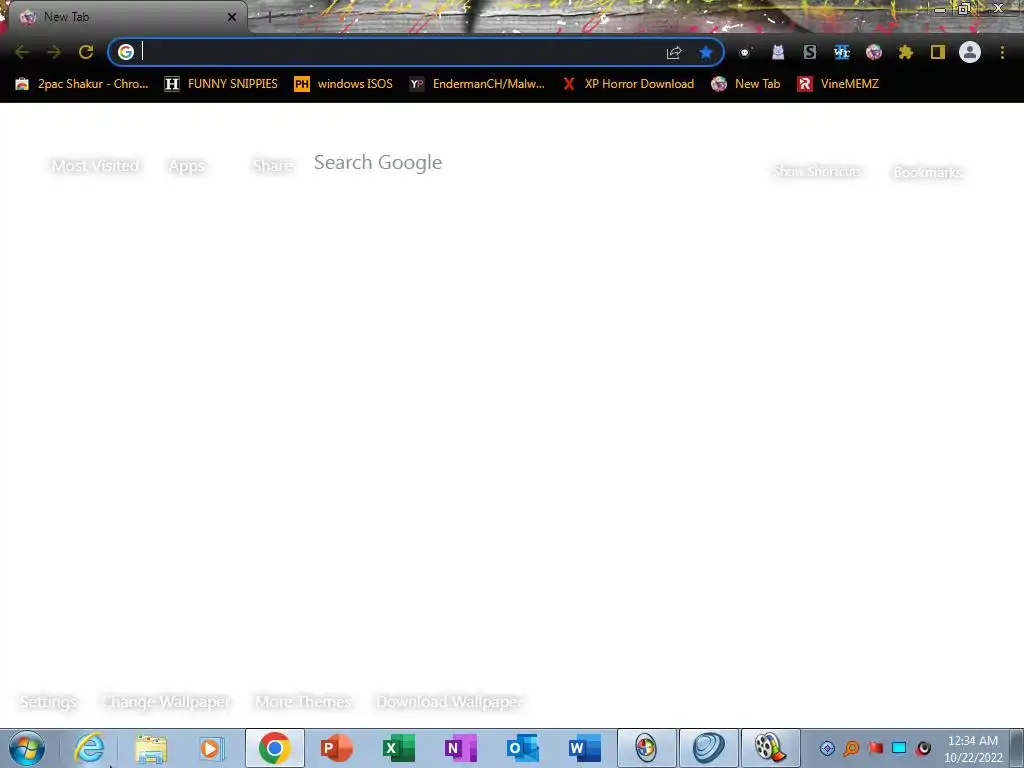Open the EndermanCH/Malw... bookmark
Screen dimensions: 1024x768
pyautogui.click(x=477, y=84)
